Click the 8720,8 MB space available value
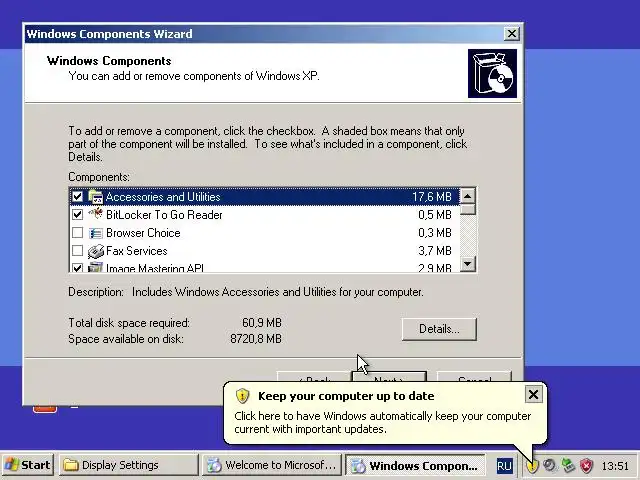This screenshot has width=640, height=480. 256,339
